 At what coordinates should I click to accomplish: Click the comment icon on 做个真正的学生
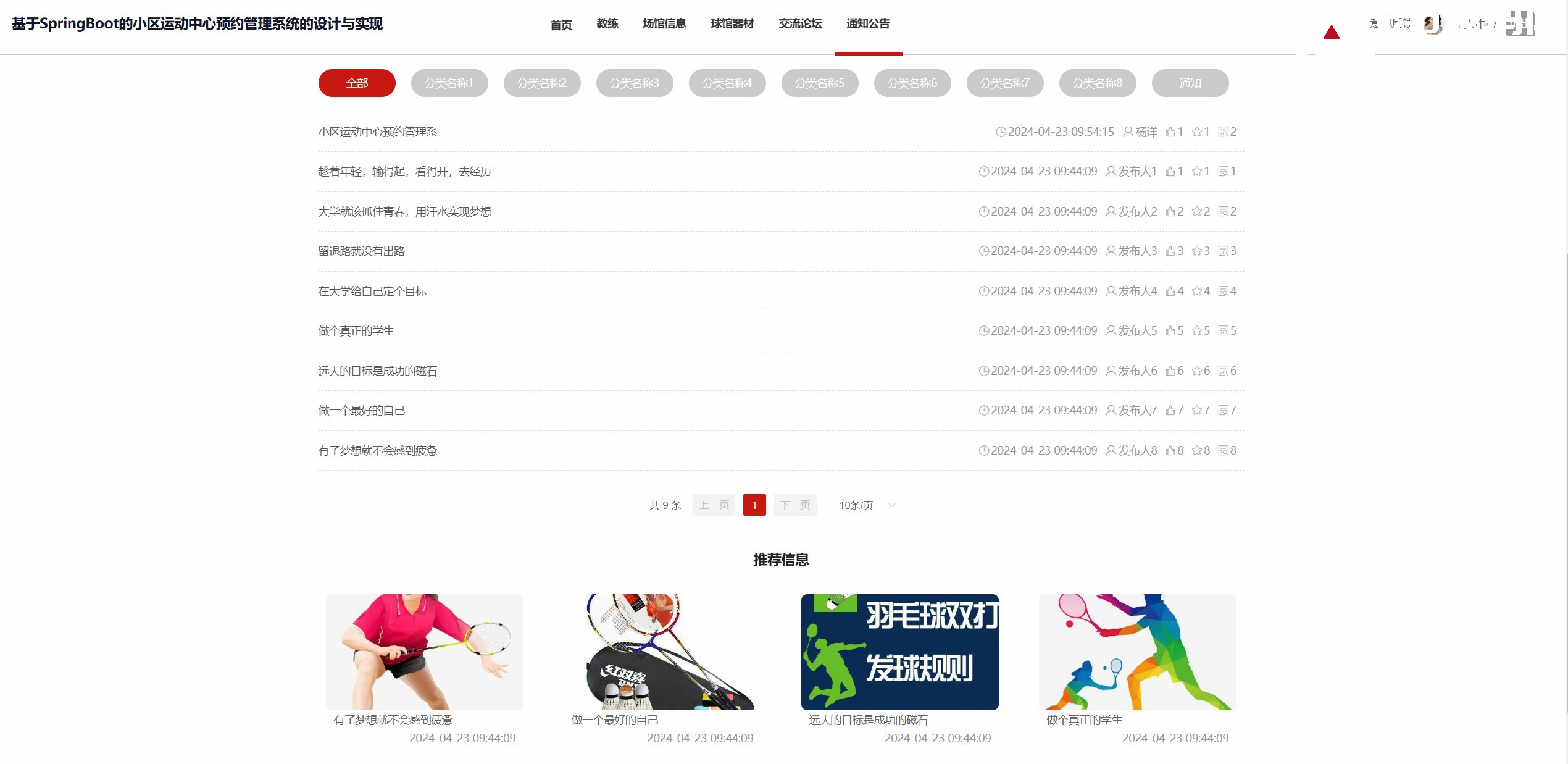(1222, 331)
